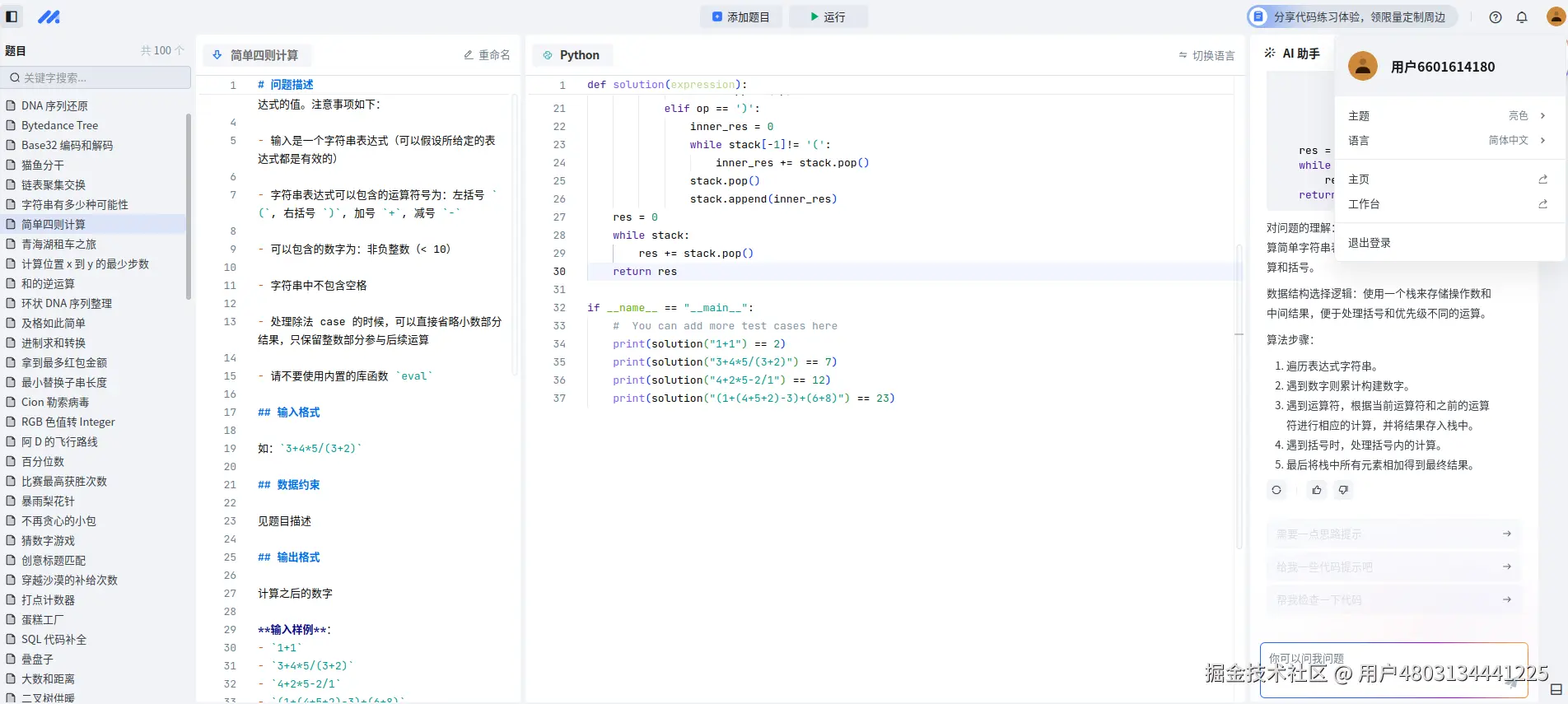This screenshot has width=1568, height=704.
Task: Expand the 语言 language submenu chevron
Action: [x=1542, y=141]
